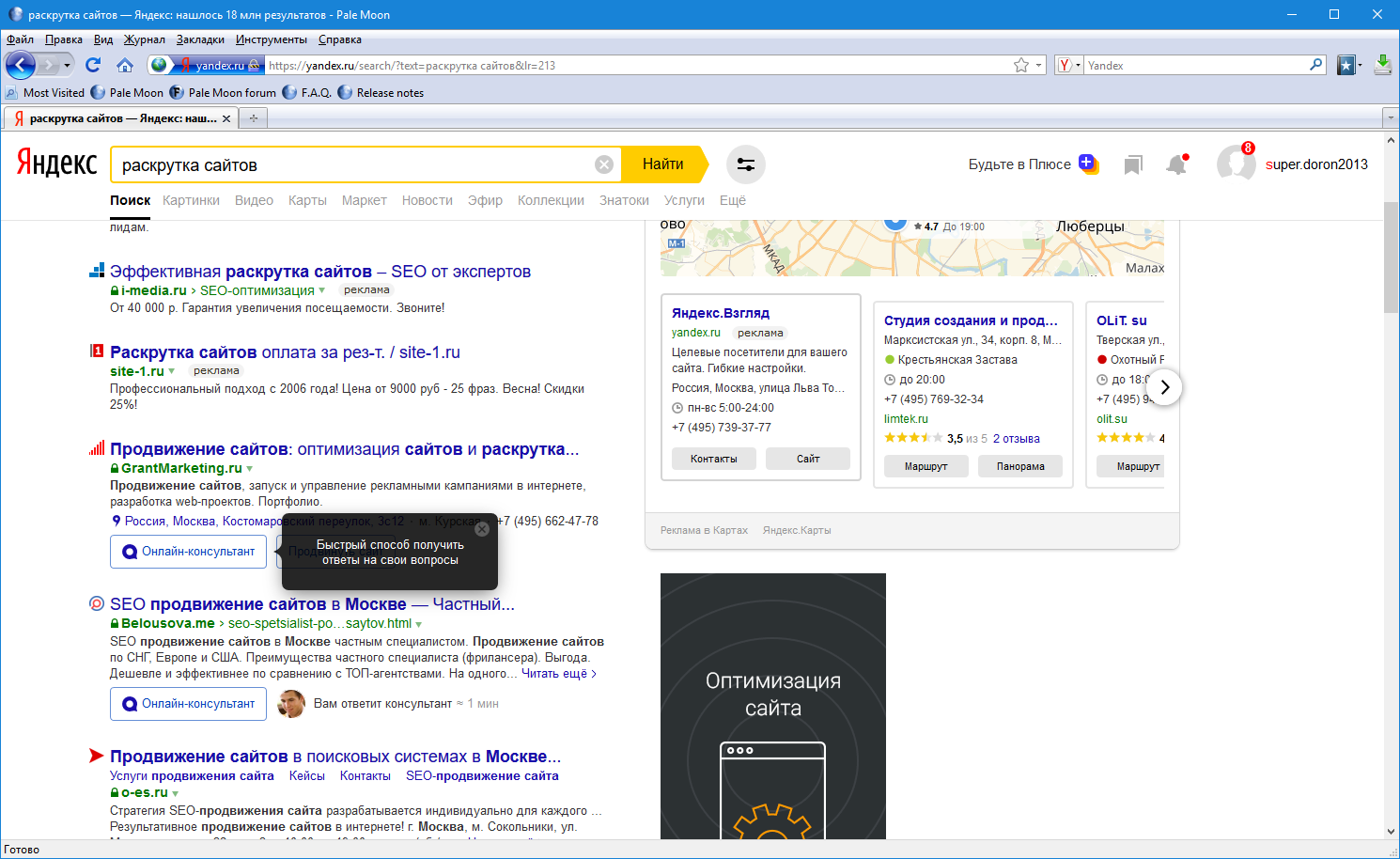Open Онлайн-консультант for the GrantMarketing.ru result
Image resolution: width=1400 pixels, height=859 pixels.
189,552
